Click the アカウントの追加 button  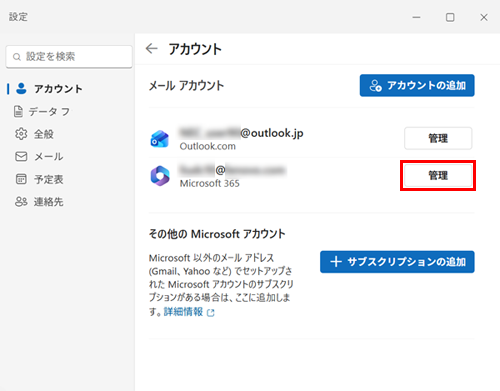(417, 85)
